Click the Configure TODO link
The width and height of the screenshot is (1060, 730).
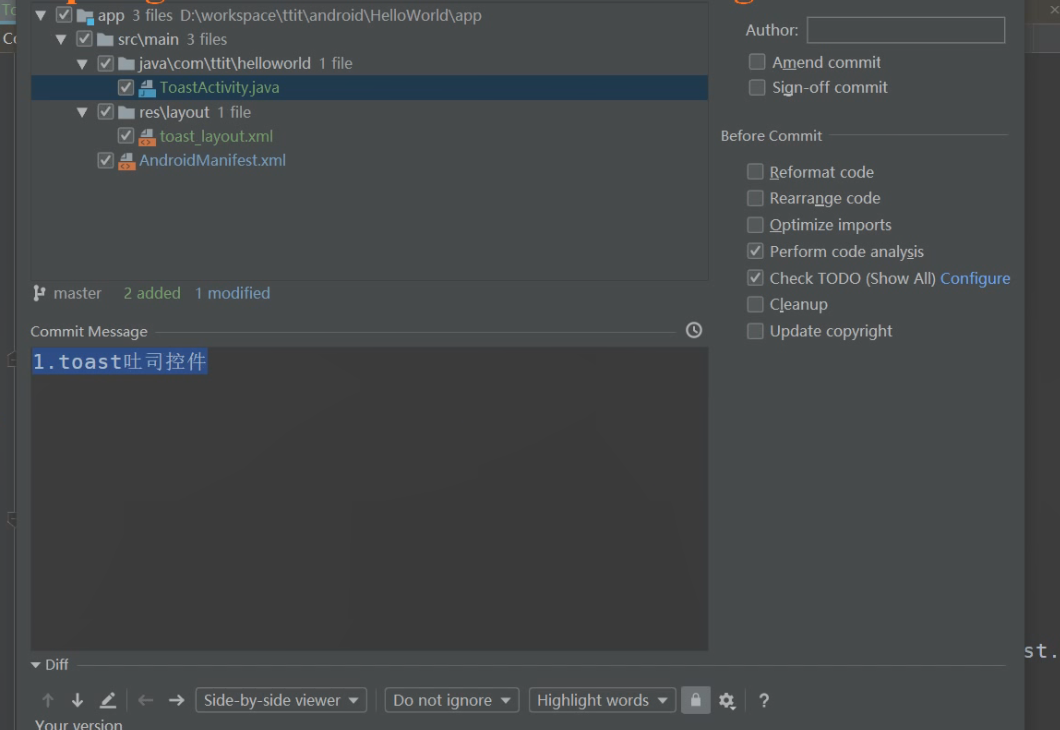(975, 278)
